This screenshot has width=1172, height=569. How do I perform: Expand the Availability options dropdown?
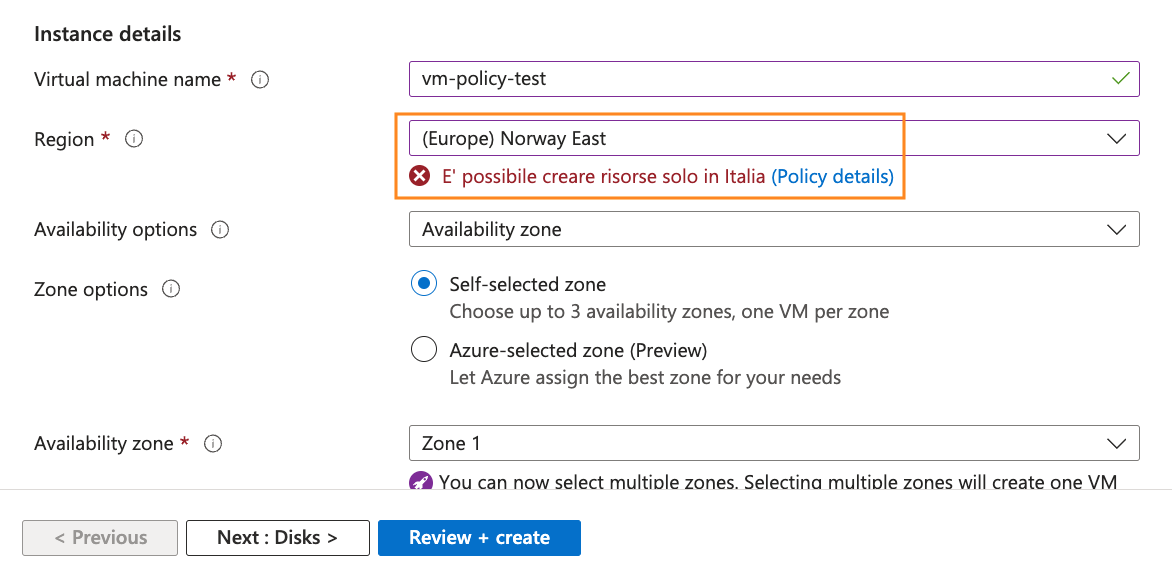773,229
